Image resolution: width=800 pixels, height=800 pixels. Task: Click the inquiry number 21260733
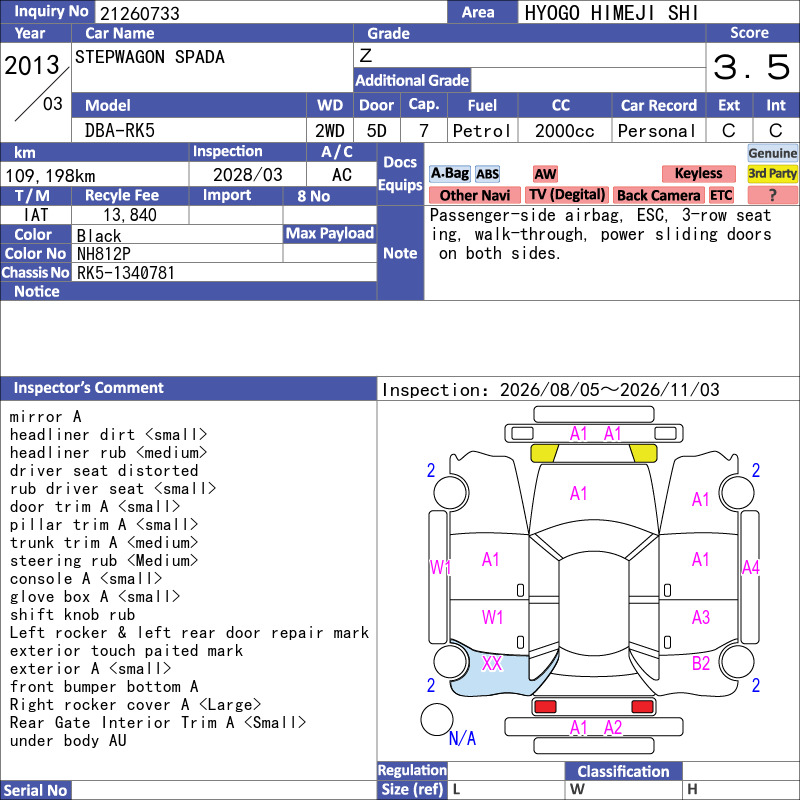pyautogui.click(x=140, y=13)
